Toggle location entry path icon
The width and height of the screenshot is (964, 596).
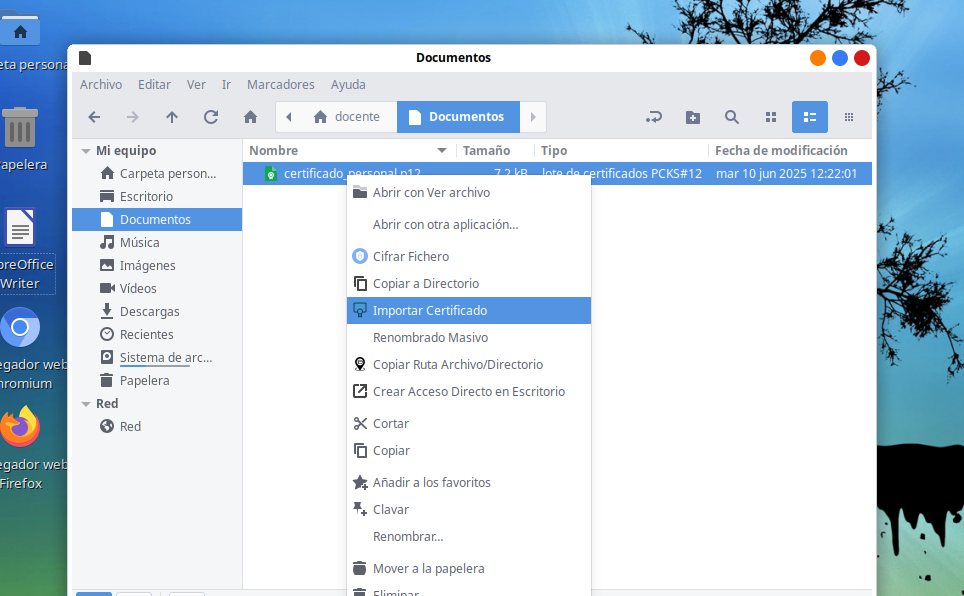[x=654, y=117]
